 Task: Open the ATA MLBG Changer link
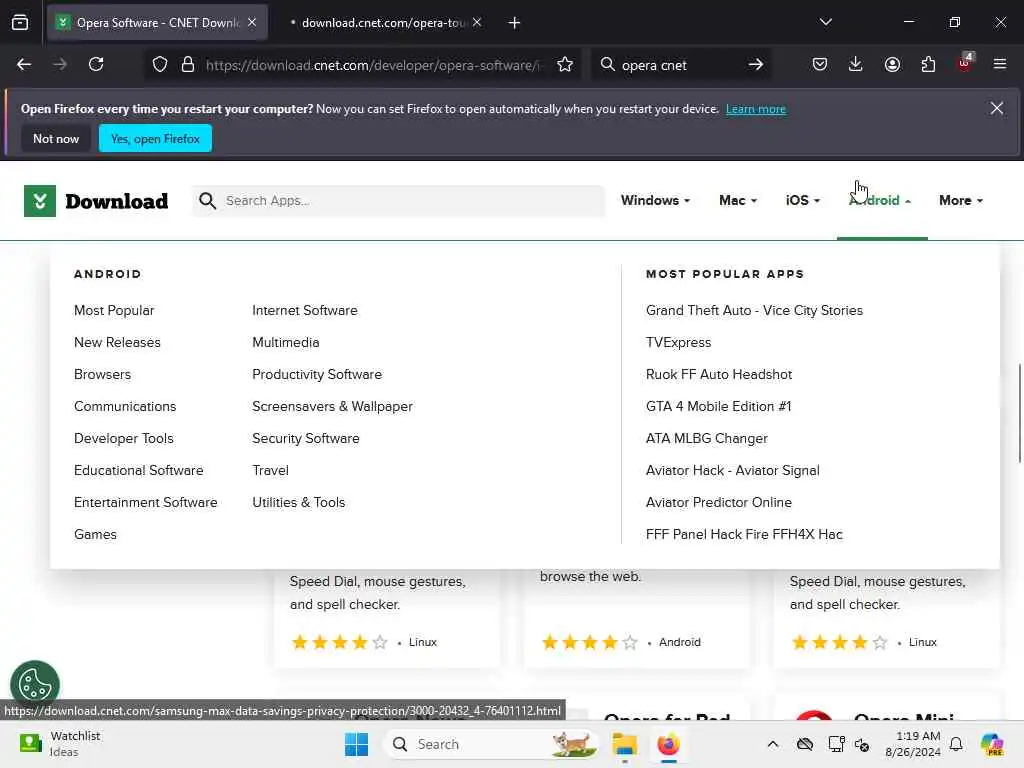coord(707,439)
